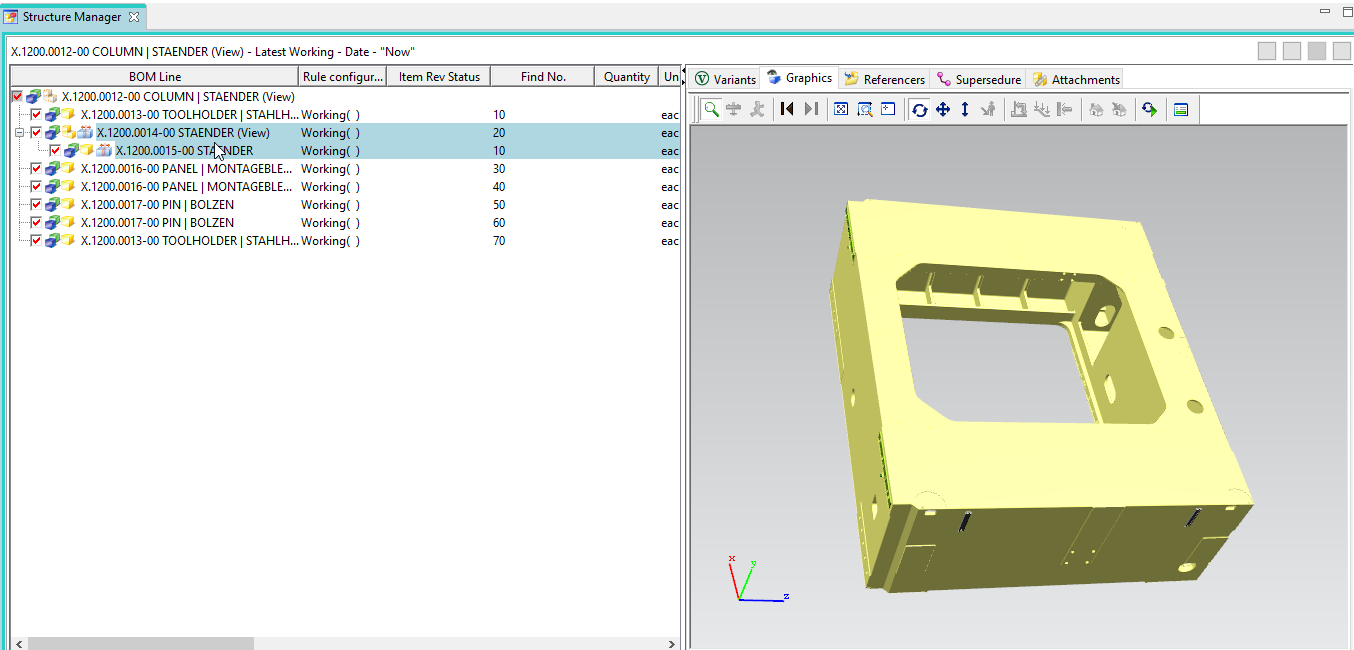The width and height of the screenshot is (1354, 650).
Task: Select the Pan four-arrow tool
Action: [942, 110]
